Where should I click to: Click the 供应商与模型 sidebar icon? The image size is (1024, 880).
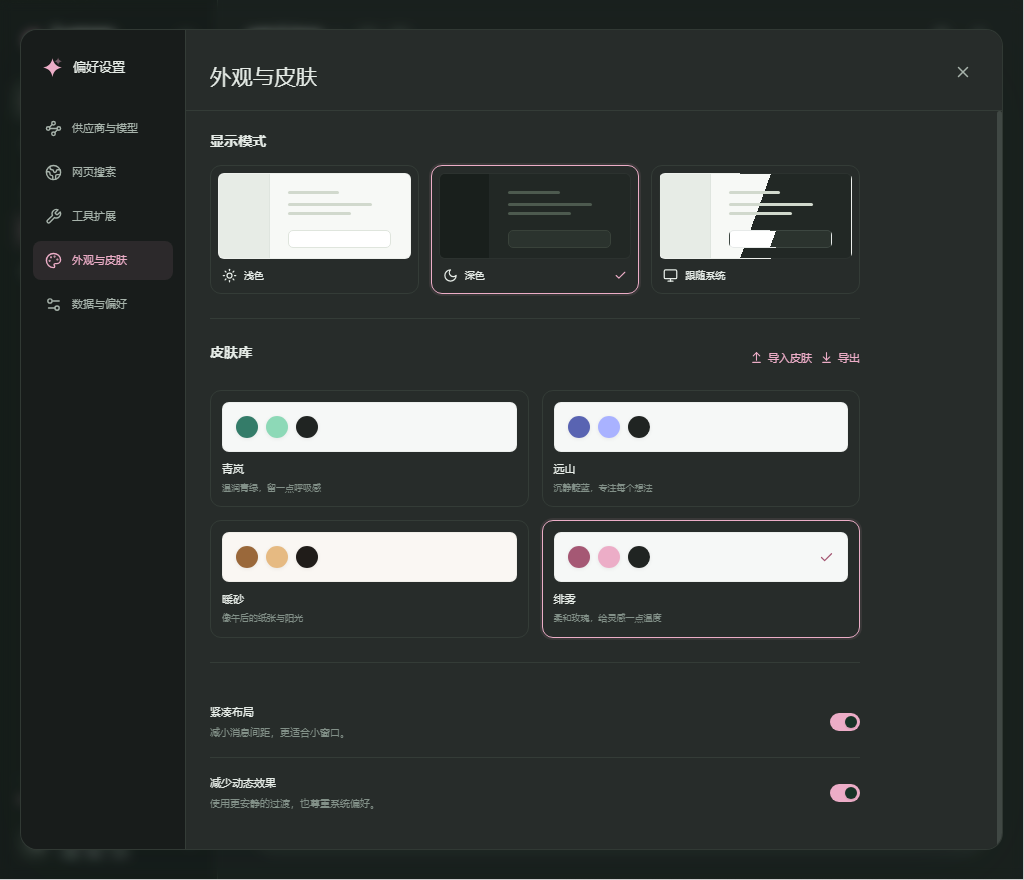[x=54, y=128]
